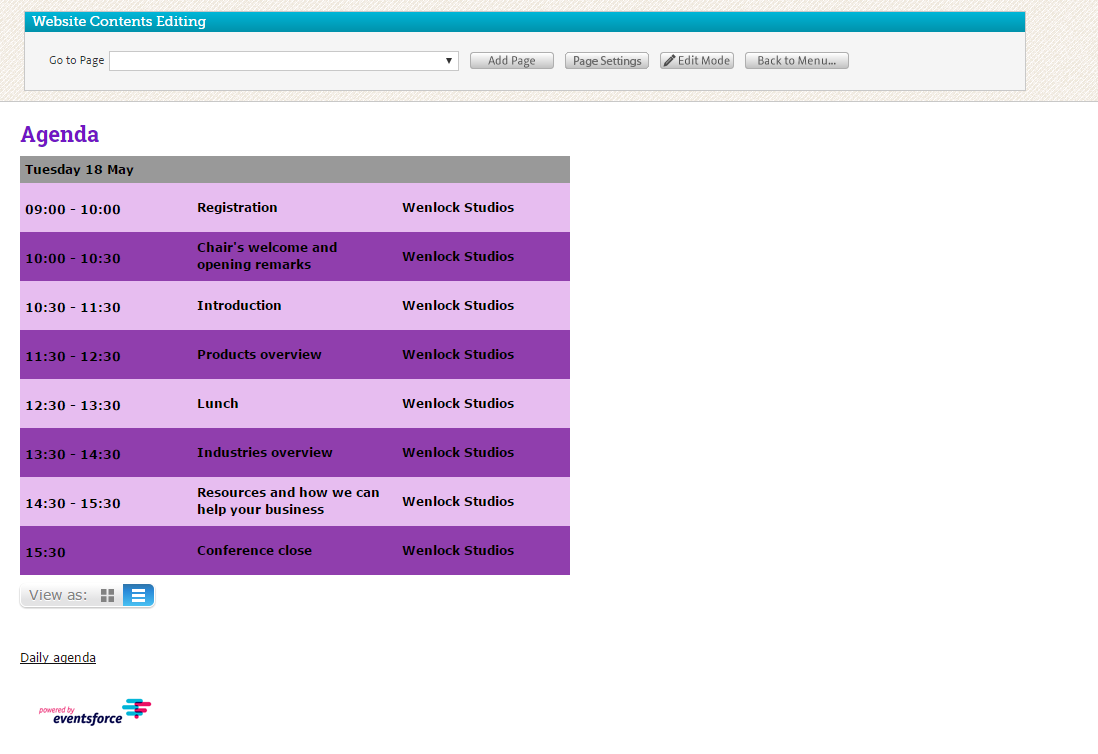Select list view icon

pyautogui.click(x=138, y=595)
